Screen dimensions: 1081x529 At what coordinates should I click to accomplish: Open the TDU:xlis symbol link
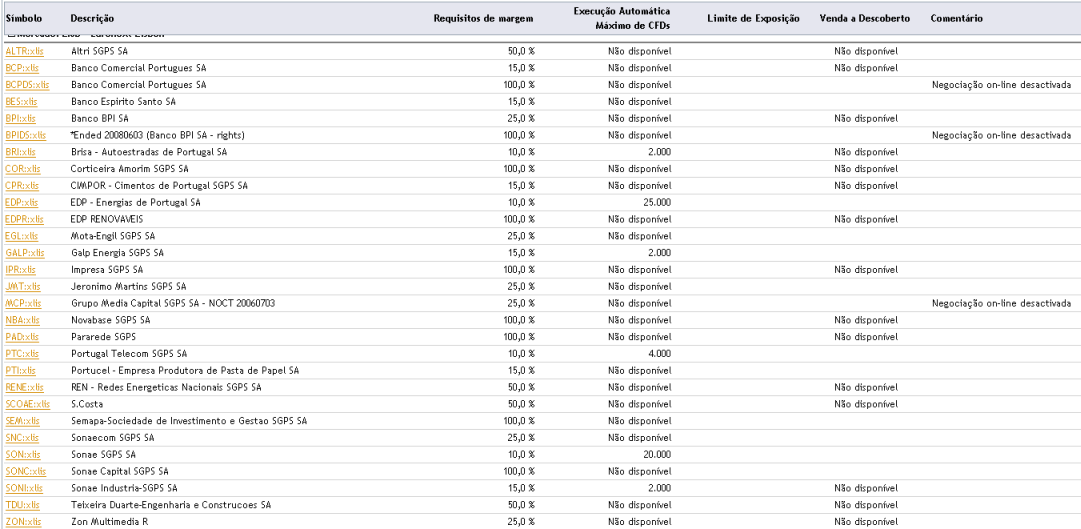click(x=22, y=505)
